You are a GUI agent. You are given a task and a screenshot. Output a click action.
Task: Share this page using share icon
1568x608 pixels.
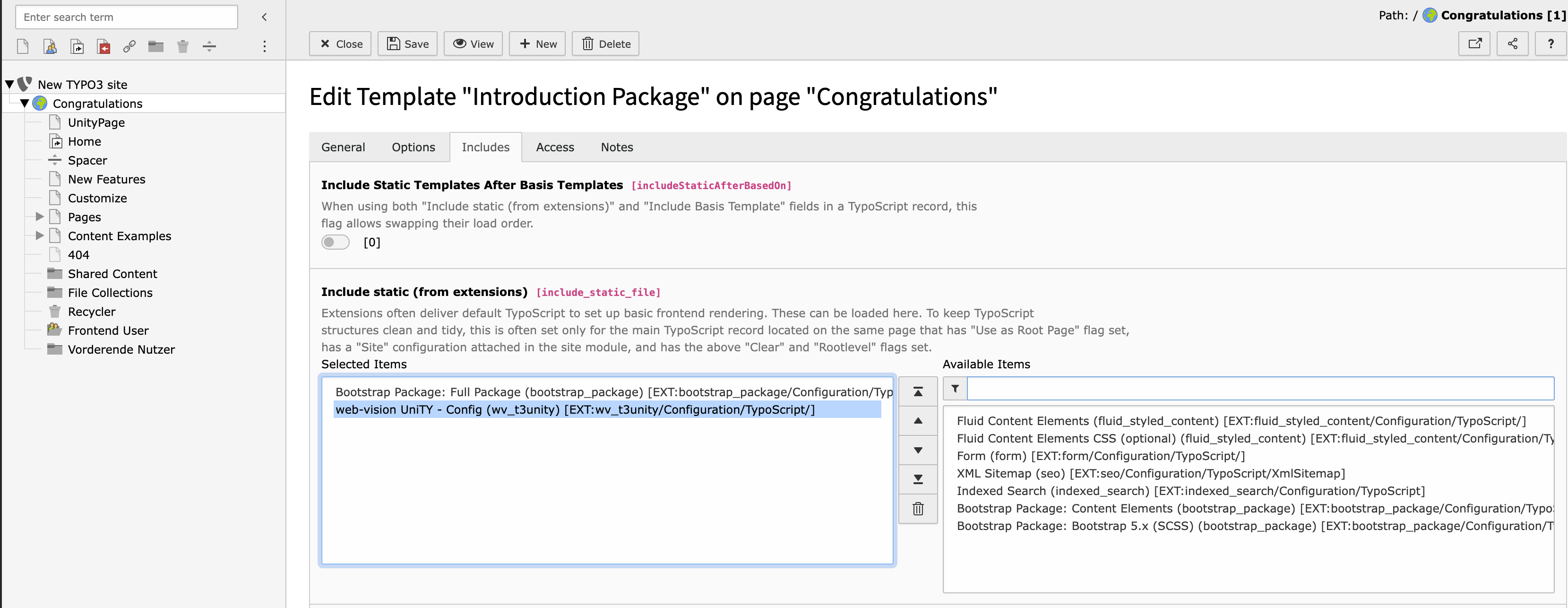[1512, 44]
